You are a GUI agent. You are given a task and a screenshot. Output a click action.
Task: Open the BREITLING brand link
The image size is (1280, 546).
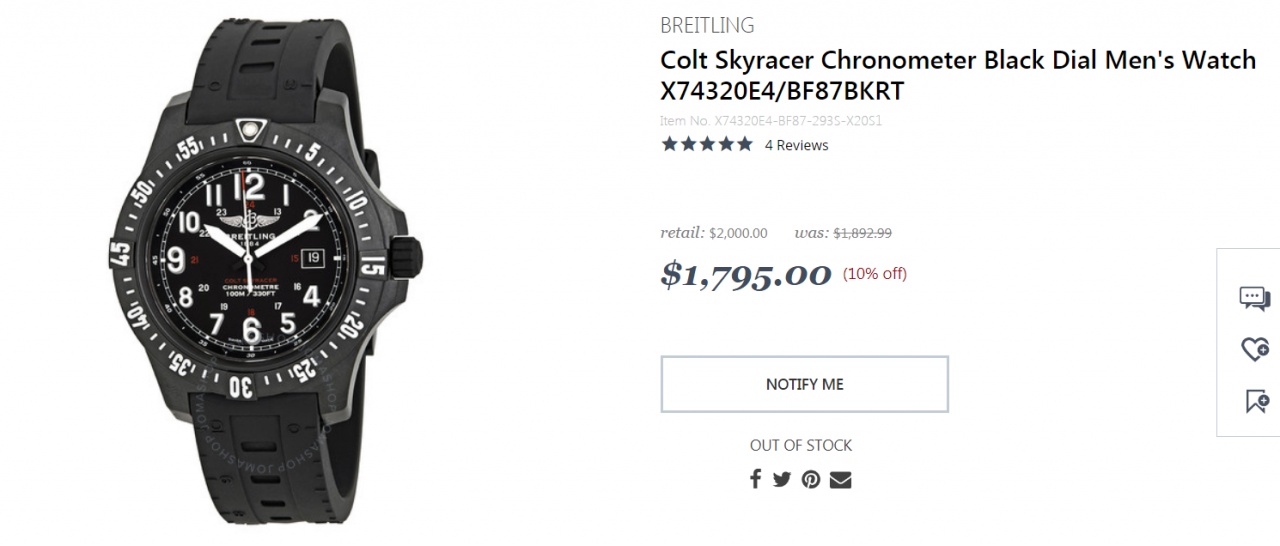click(x=707, y=26)
